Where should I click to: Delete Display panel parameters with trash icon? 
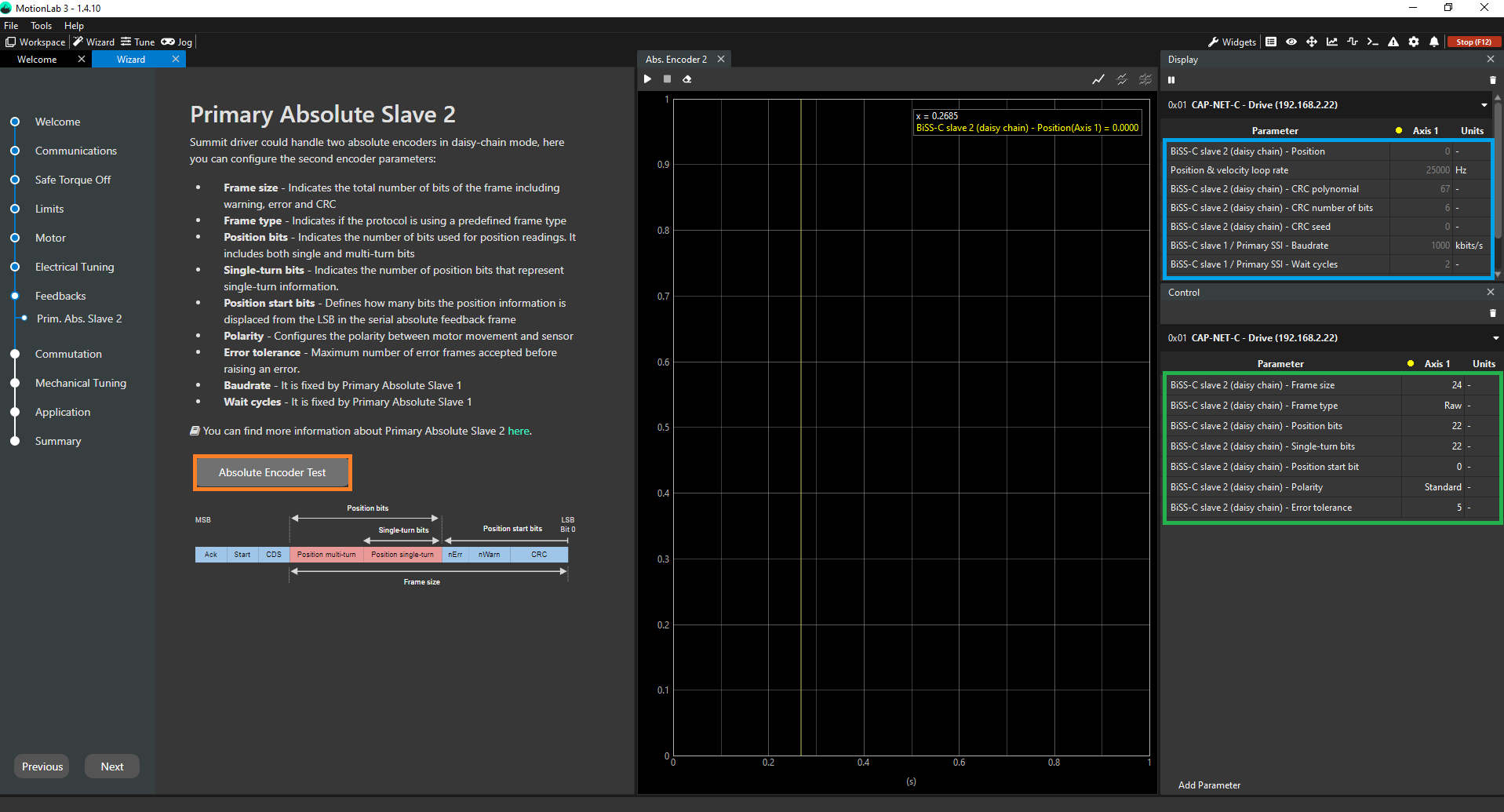pos(1492,80)
